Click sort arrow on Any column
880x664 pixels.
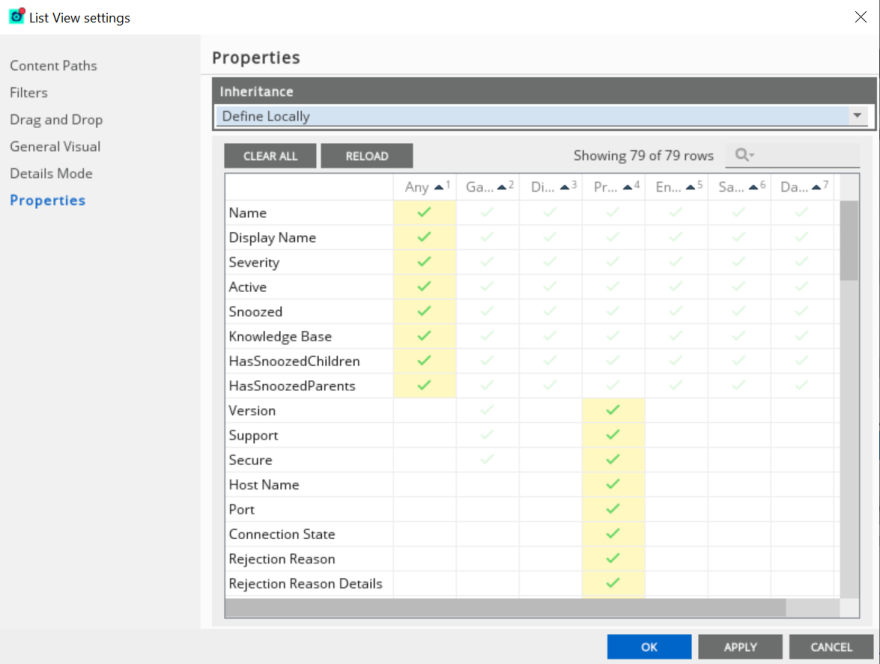pyautogui.click(x=439, y=187)
